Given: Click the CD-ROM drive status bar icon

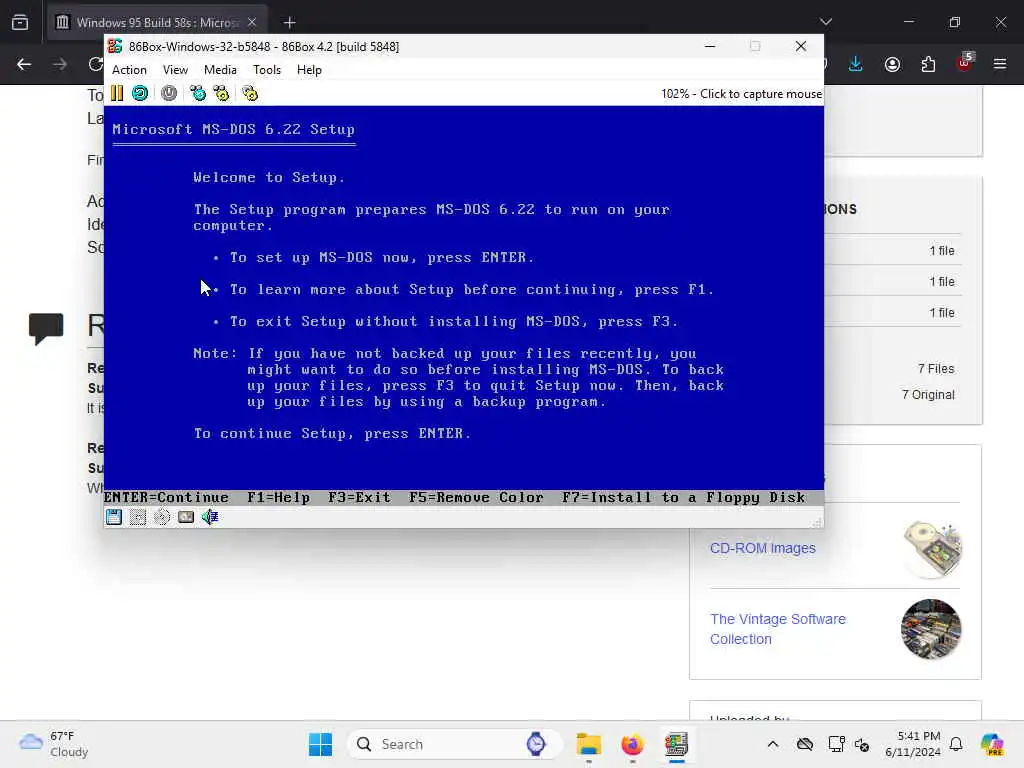Looking at the screenshot, I should point(162,517).
